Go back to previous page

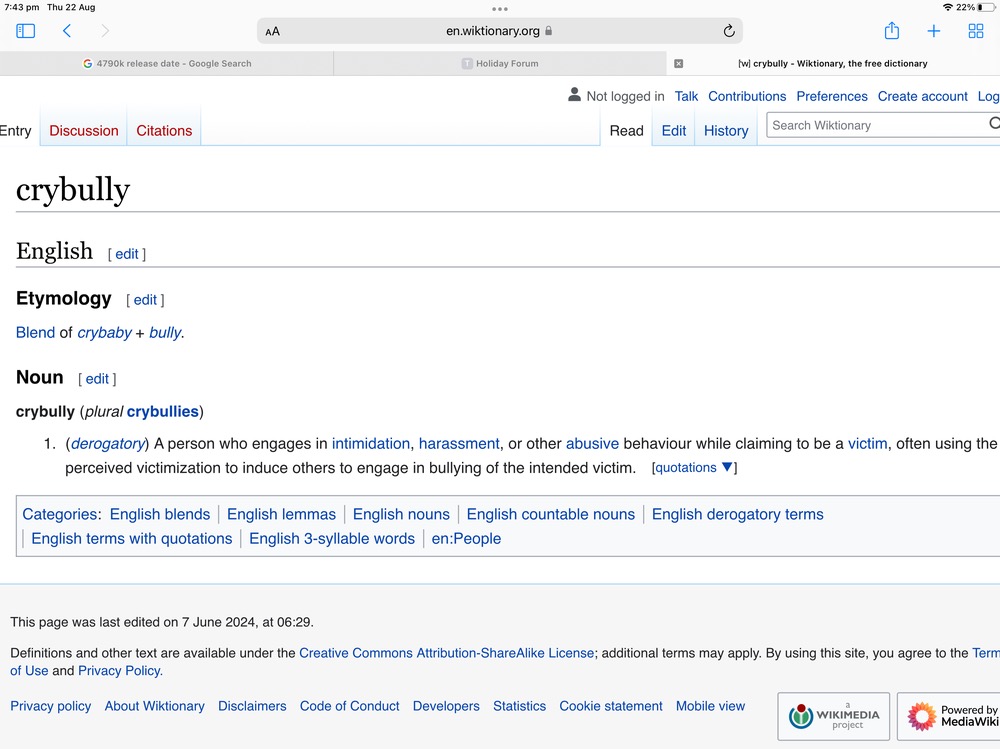67,31
